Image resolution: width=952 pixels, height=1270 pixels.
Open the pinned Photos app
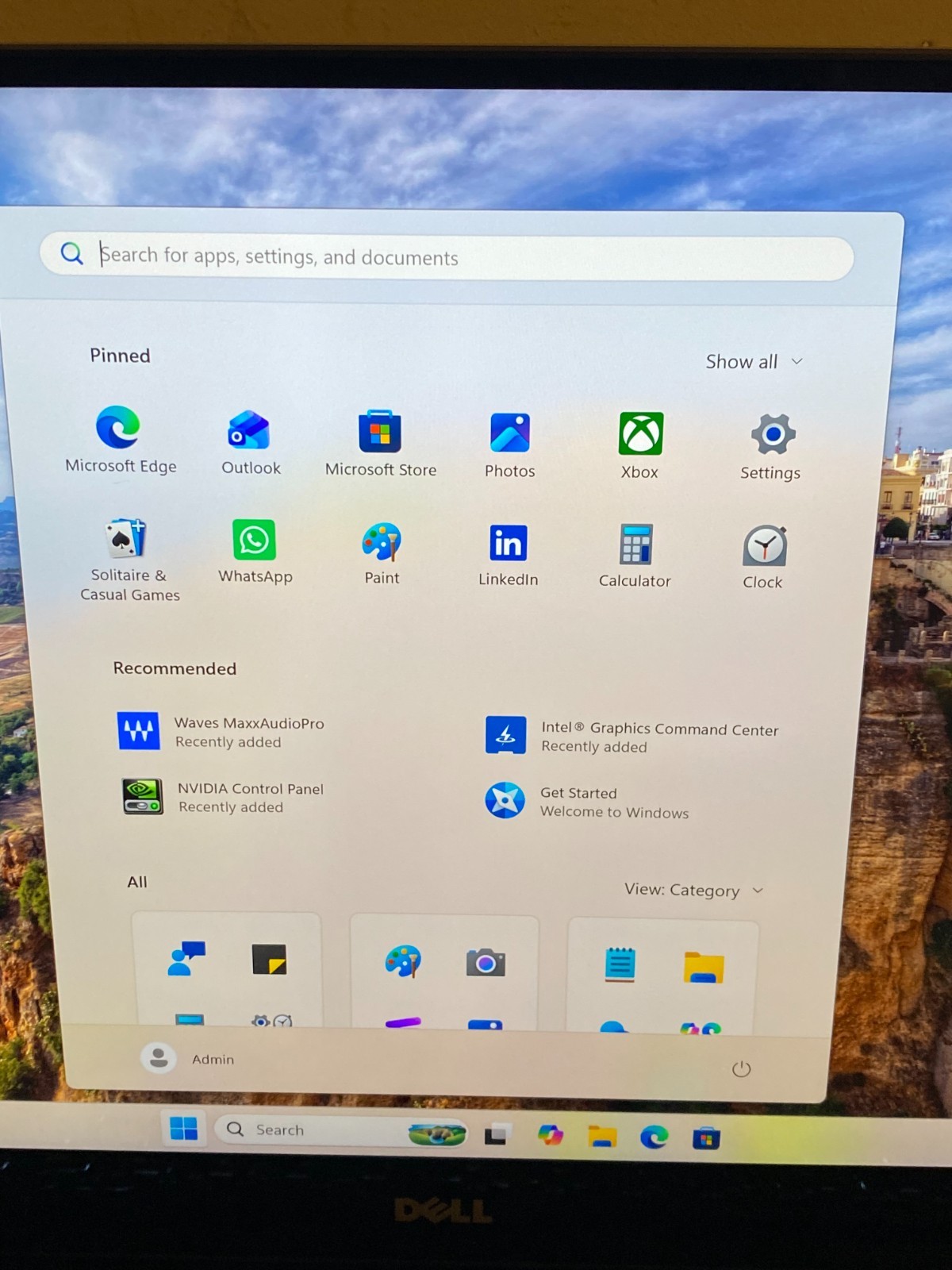coord(510,445)
